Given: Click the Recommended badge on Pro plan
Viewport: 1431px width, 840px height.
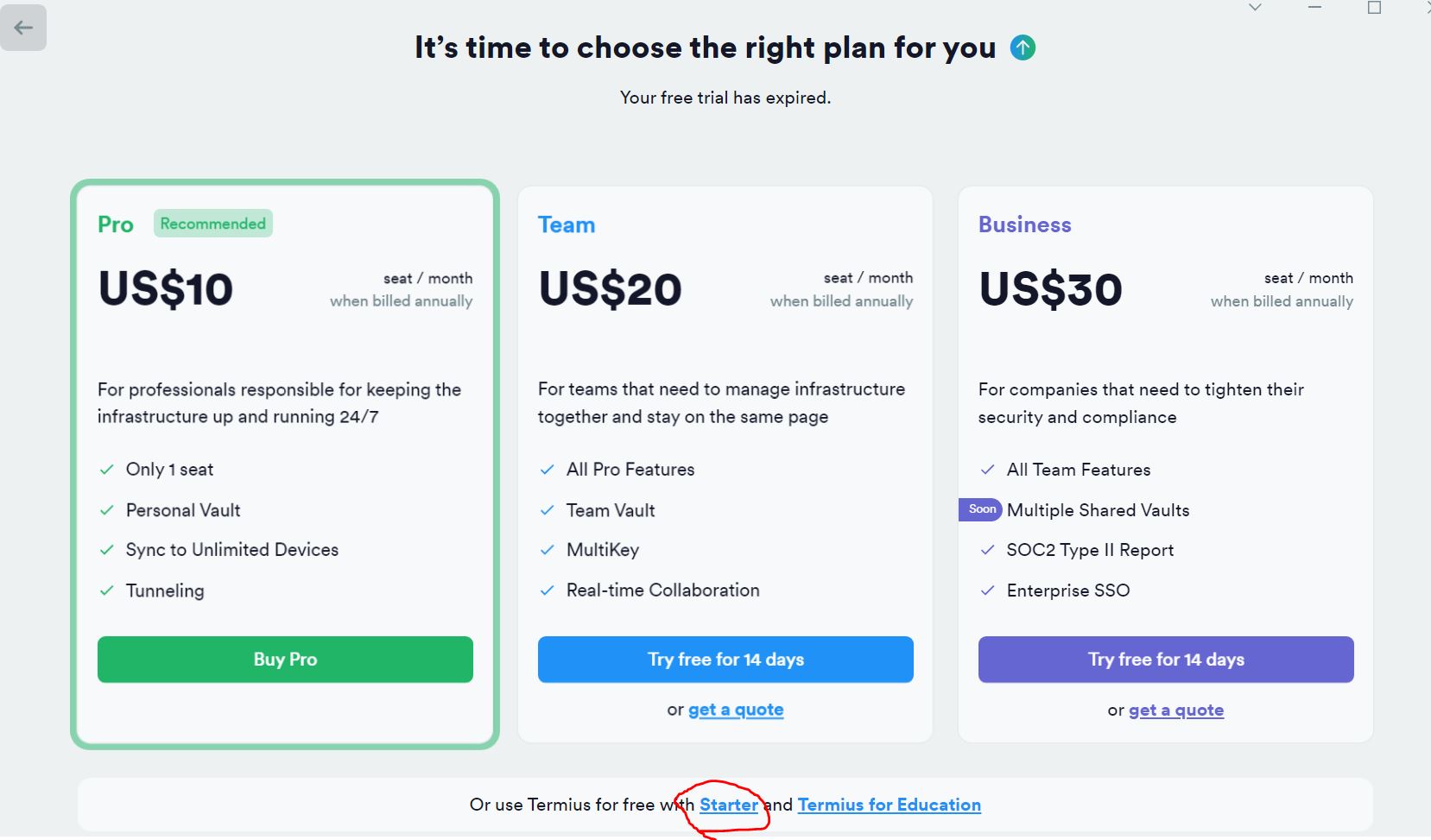Looking at the screenshot, I should tap(212, 224).
